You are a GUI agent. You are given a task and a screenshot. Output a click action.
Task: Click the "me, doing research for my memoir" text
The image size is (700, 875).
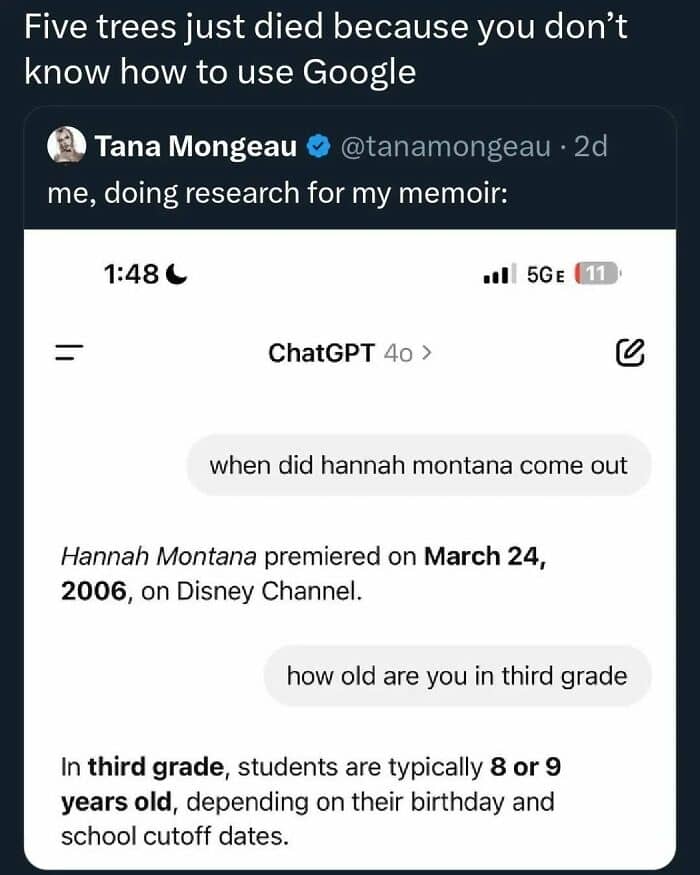click(278, 193)
